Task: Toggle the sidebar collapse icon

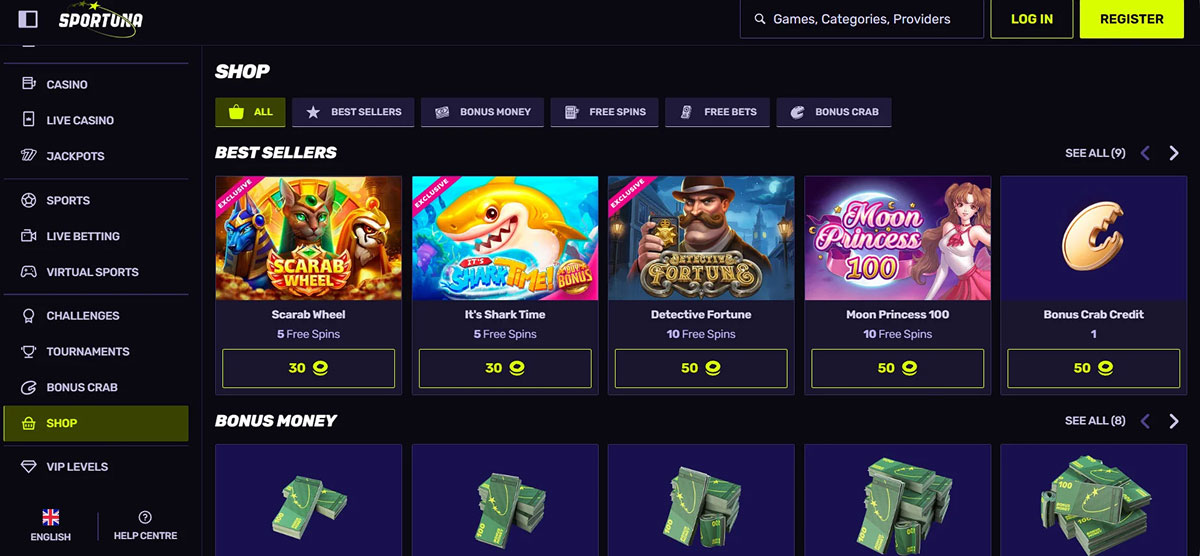Action: click(x=28, y=19)
